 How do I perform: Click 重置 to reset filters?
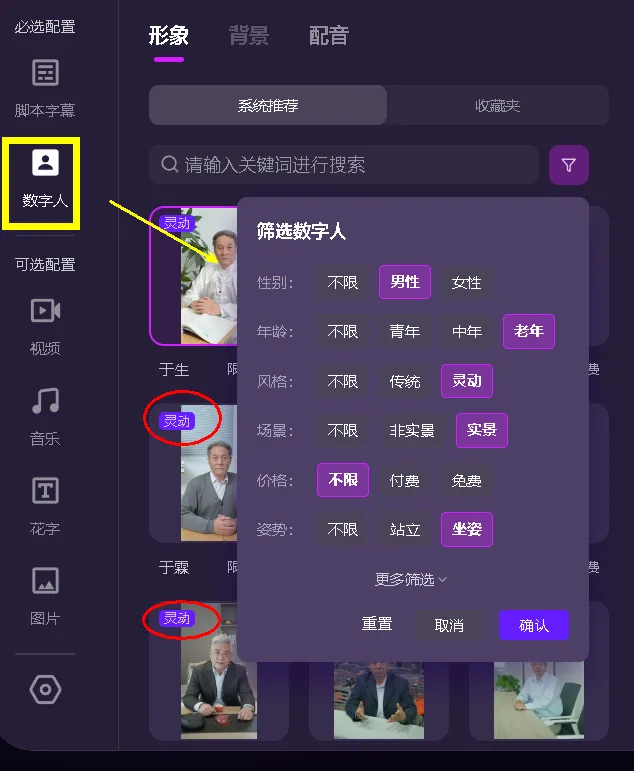[x=377, y=624]
